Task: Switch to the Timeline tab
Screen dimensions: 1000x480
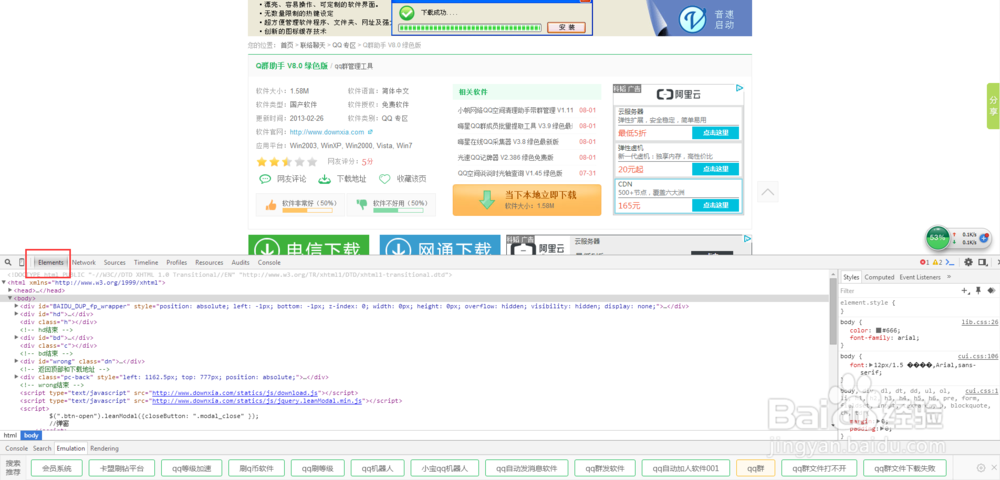Action: (146, 263)
